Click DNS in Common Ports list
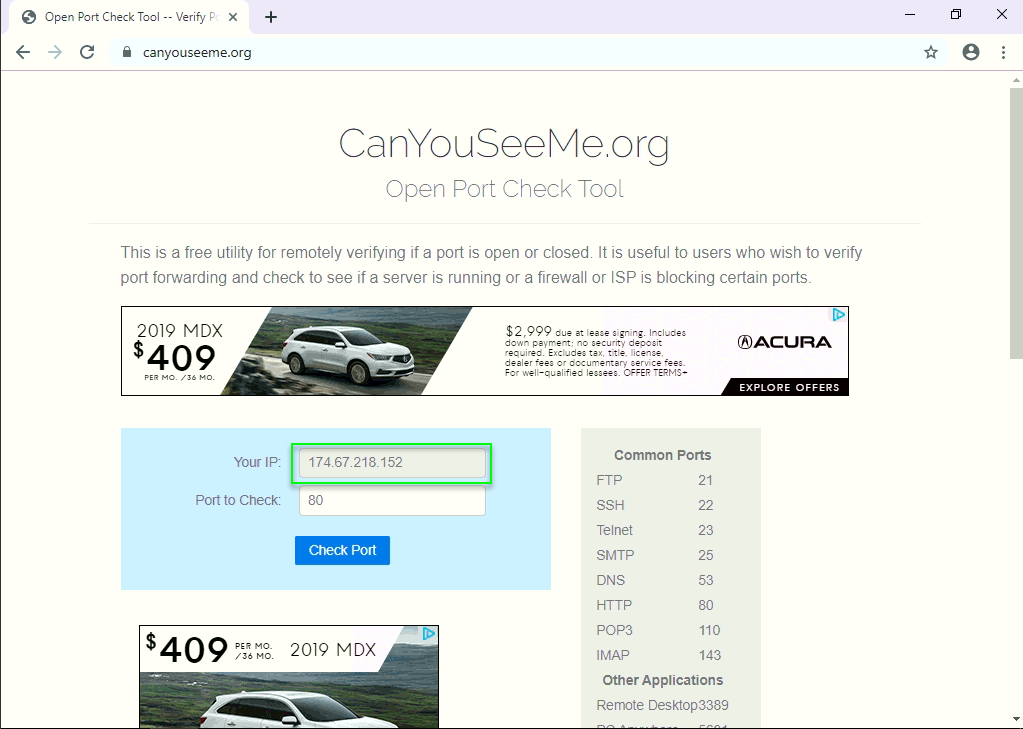 point(611,580)
